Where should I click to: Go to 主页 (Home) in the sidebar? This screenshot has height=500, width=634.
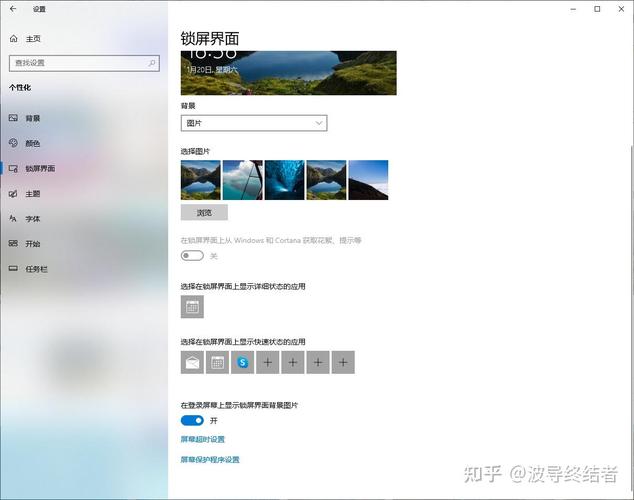point(32,38)
